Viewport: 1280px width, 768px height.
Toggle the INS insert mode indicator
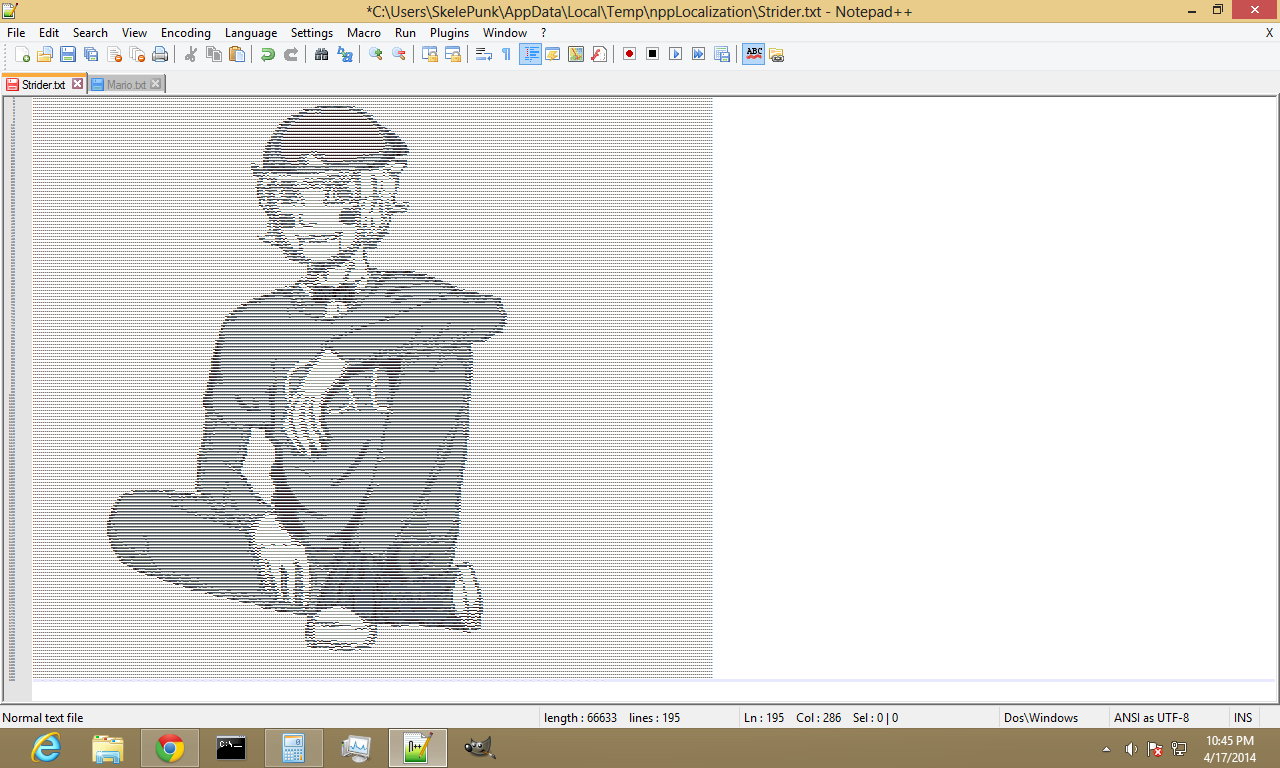coord(1243,718)
